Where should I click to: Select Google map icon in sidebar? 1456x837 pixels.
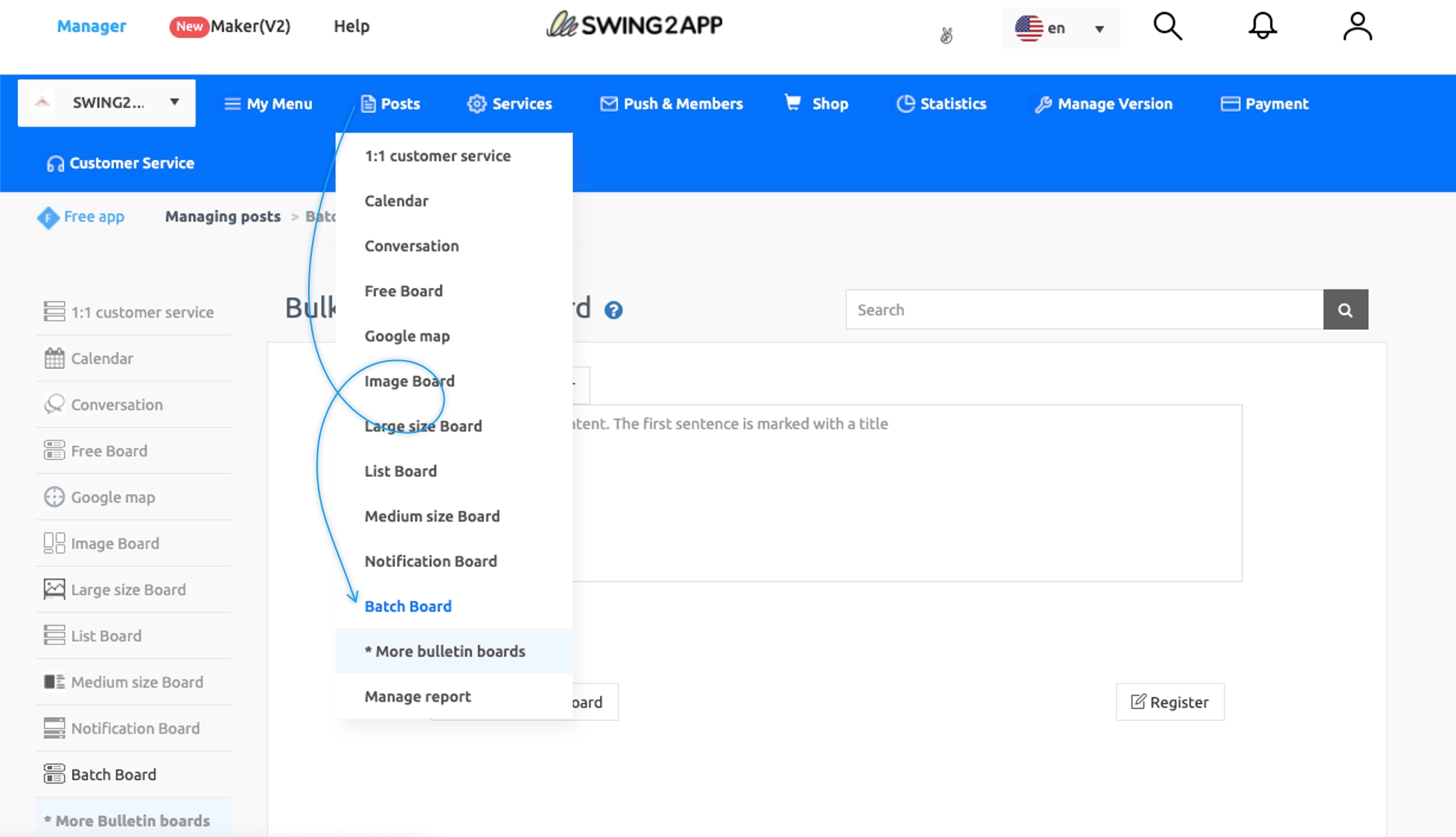(x=54, y=497)
